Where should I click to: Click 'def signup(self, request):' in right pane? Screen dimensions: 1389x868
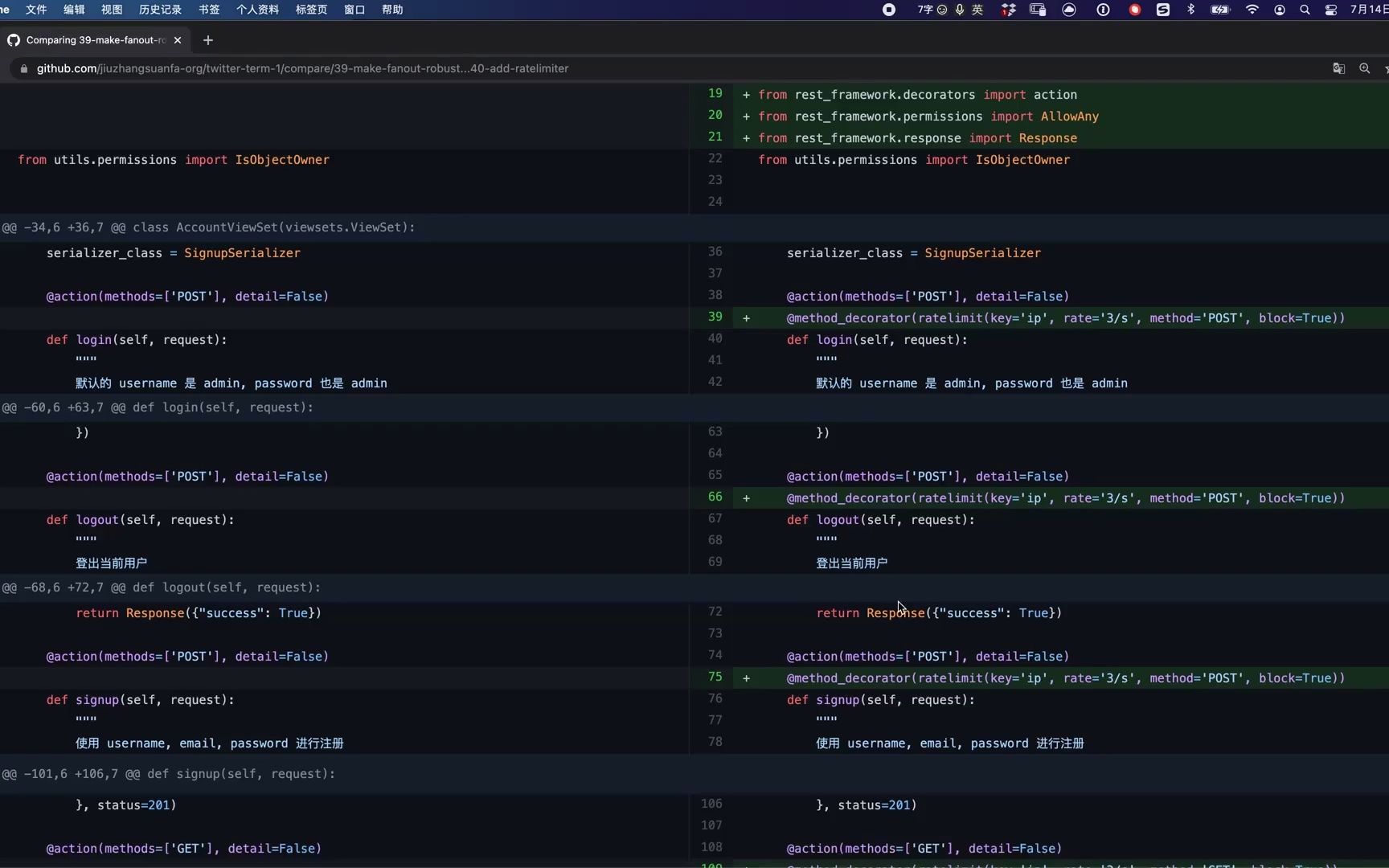point(881,700)
